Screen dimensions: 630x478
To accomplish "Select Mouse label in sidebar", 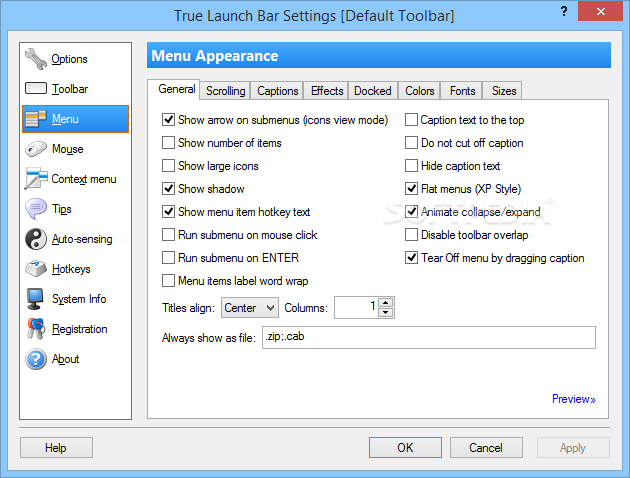I will click(68, 149).
